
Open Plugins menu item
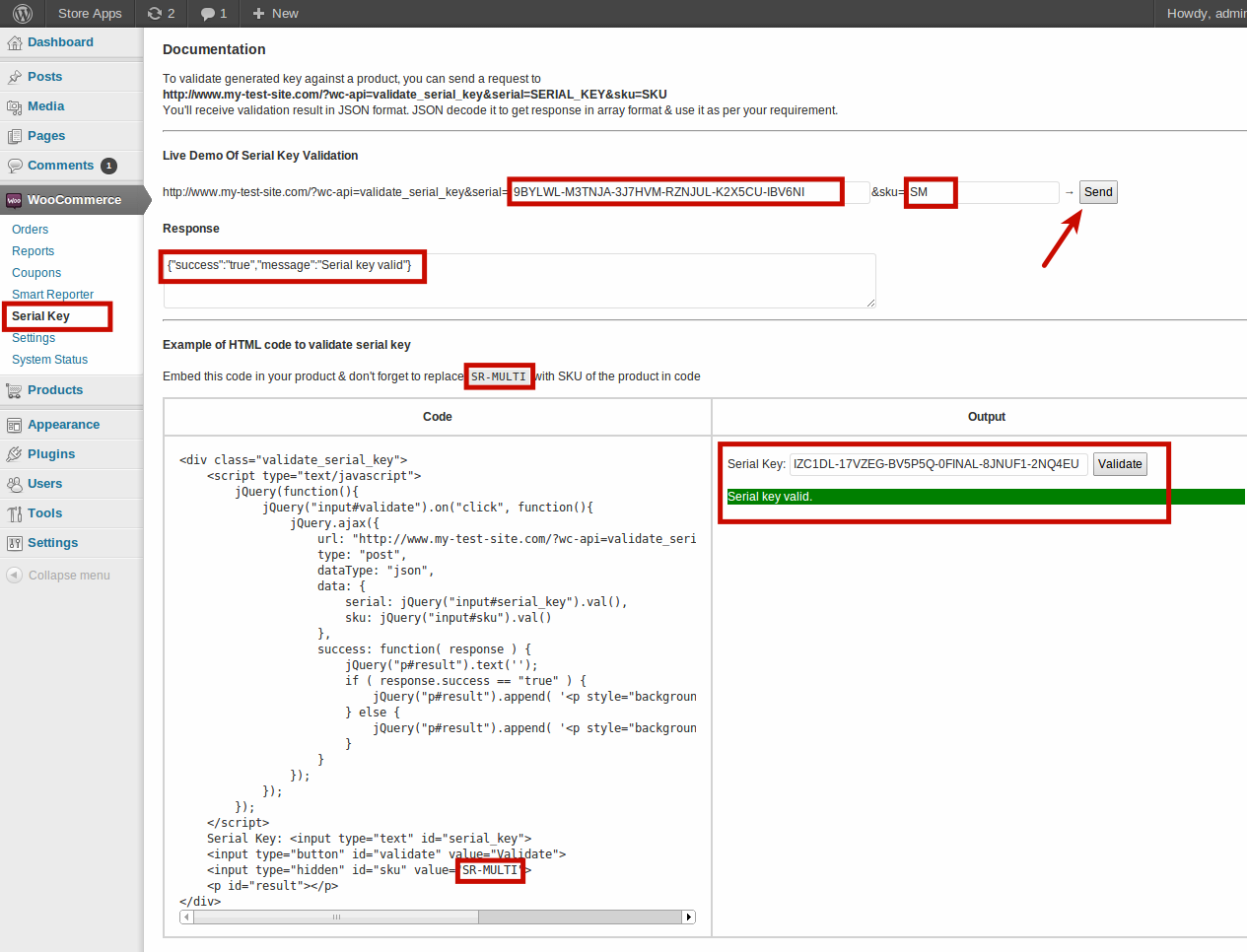point(51,454)
